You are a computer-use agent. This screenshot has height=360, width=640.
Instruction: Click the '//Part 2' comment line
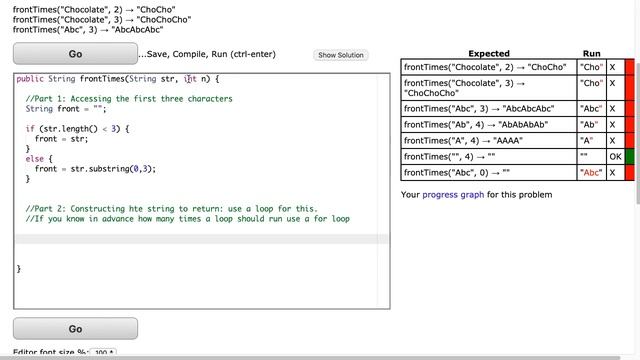(x=171, y=209)
